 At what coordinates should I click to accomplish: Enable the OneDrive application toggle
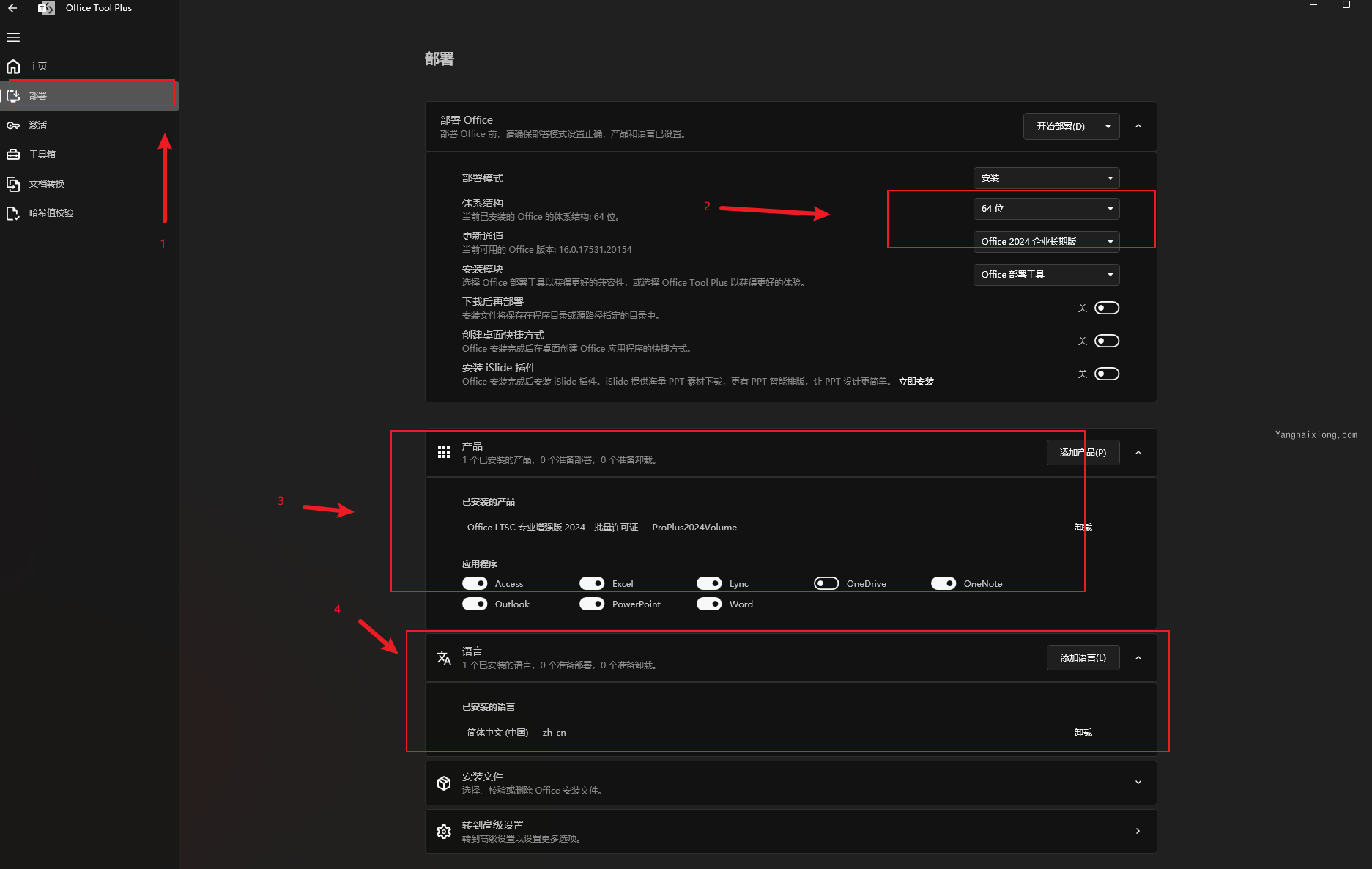point(826,583)
